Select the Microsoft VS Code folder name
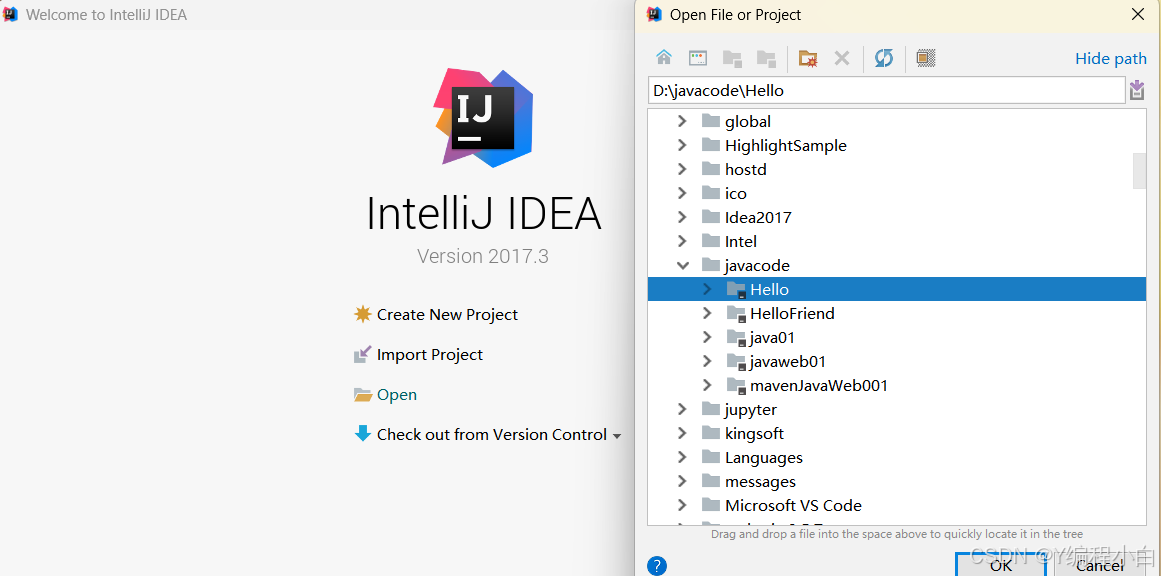The width and height of the screenshot is (1161, 576). point(793,506)
